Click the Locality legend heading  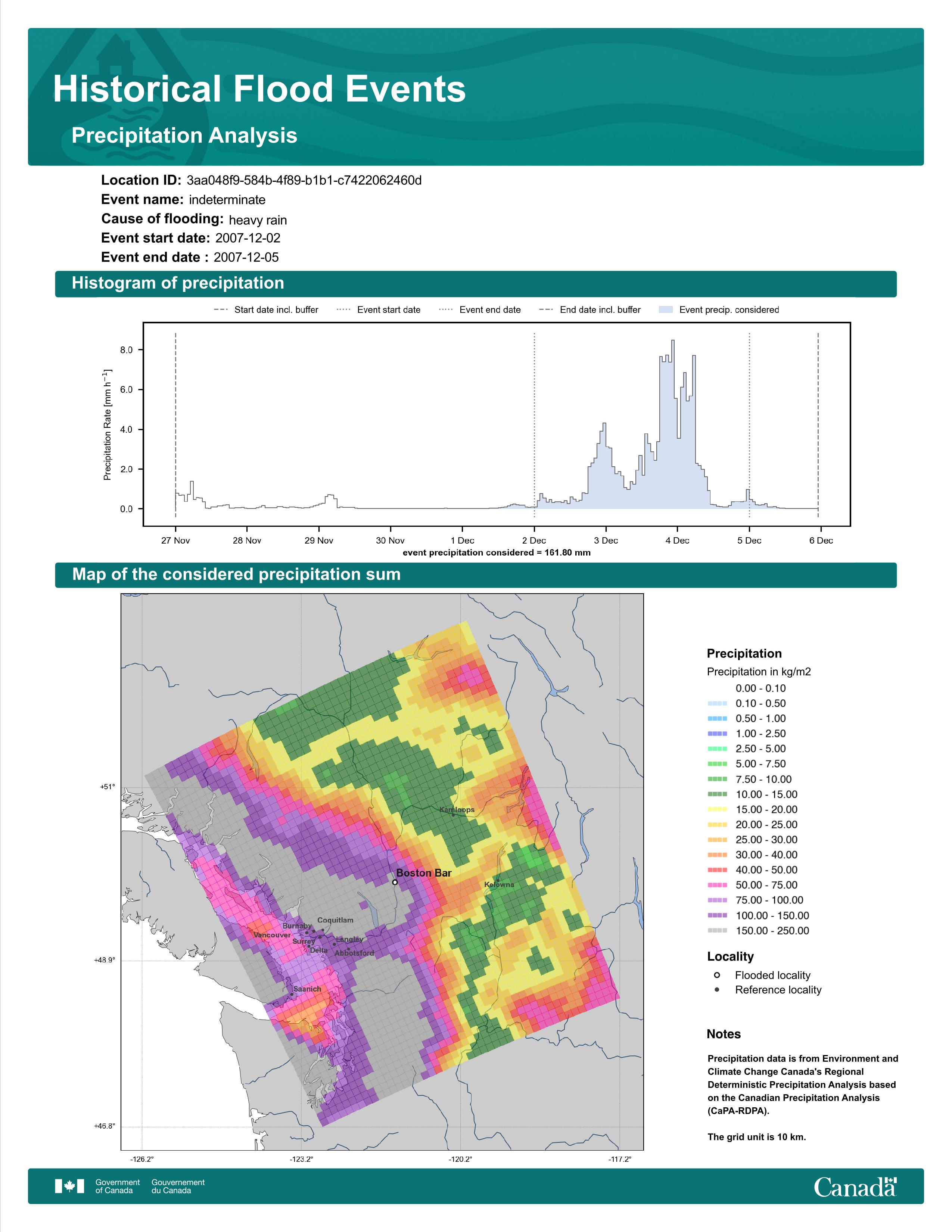coord(730,957)
